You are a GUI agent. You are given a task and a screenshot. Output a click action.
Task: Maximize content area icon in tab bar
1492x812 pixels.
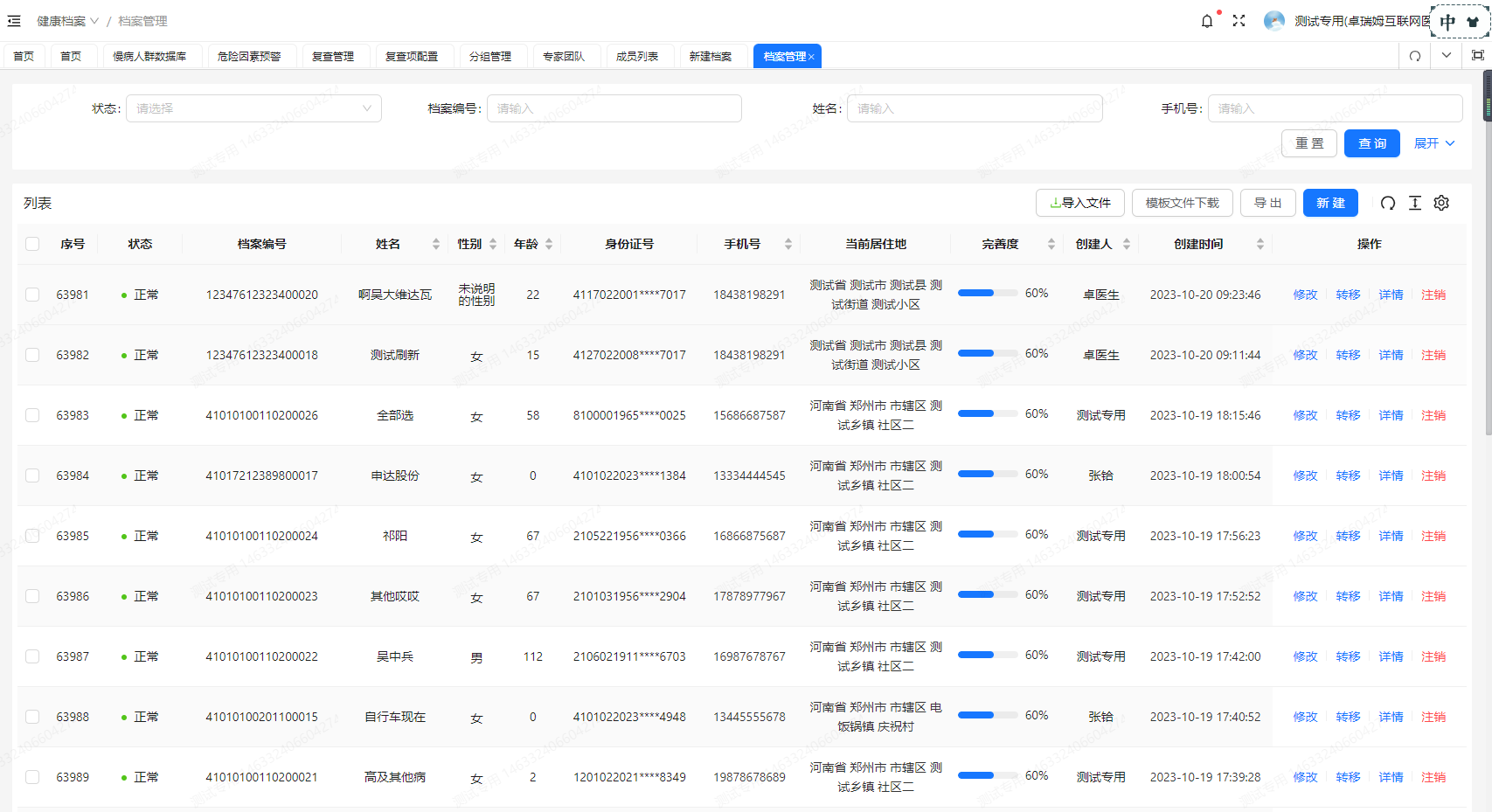click(x=1478, y=55)
